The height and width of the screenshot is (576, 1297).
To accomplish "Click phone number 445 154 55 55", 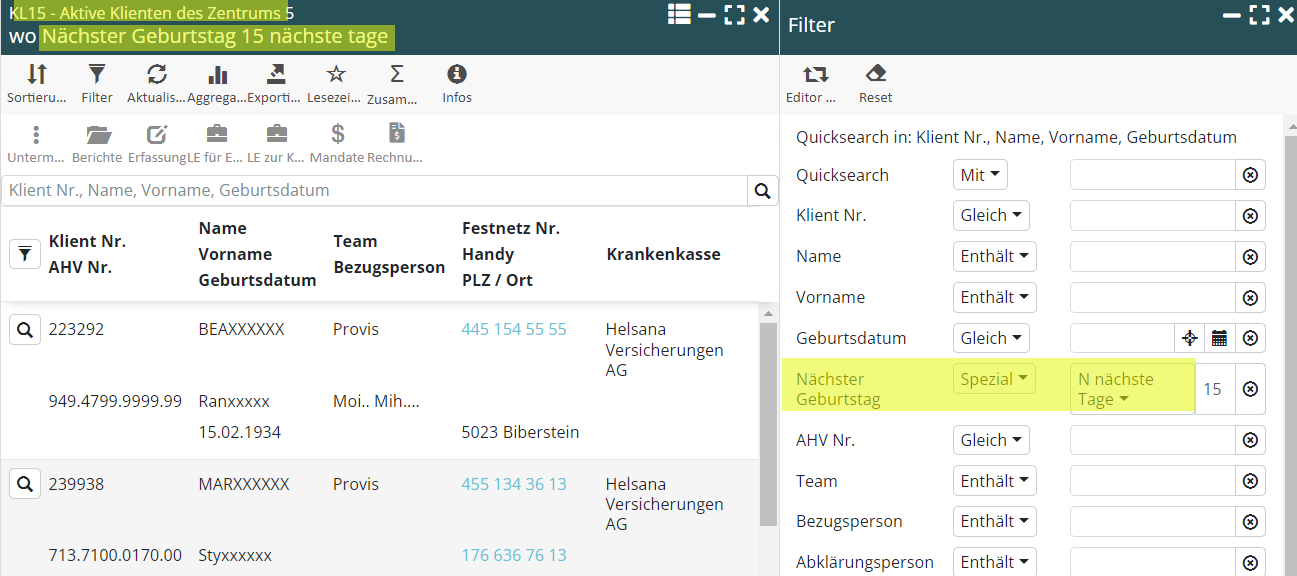I will [x=514, y=329].
